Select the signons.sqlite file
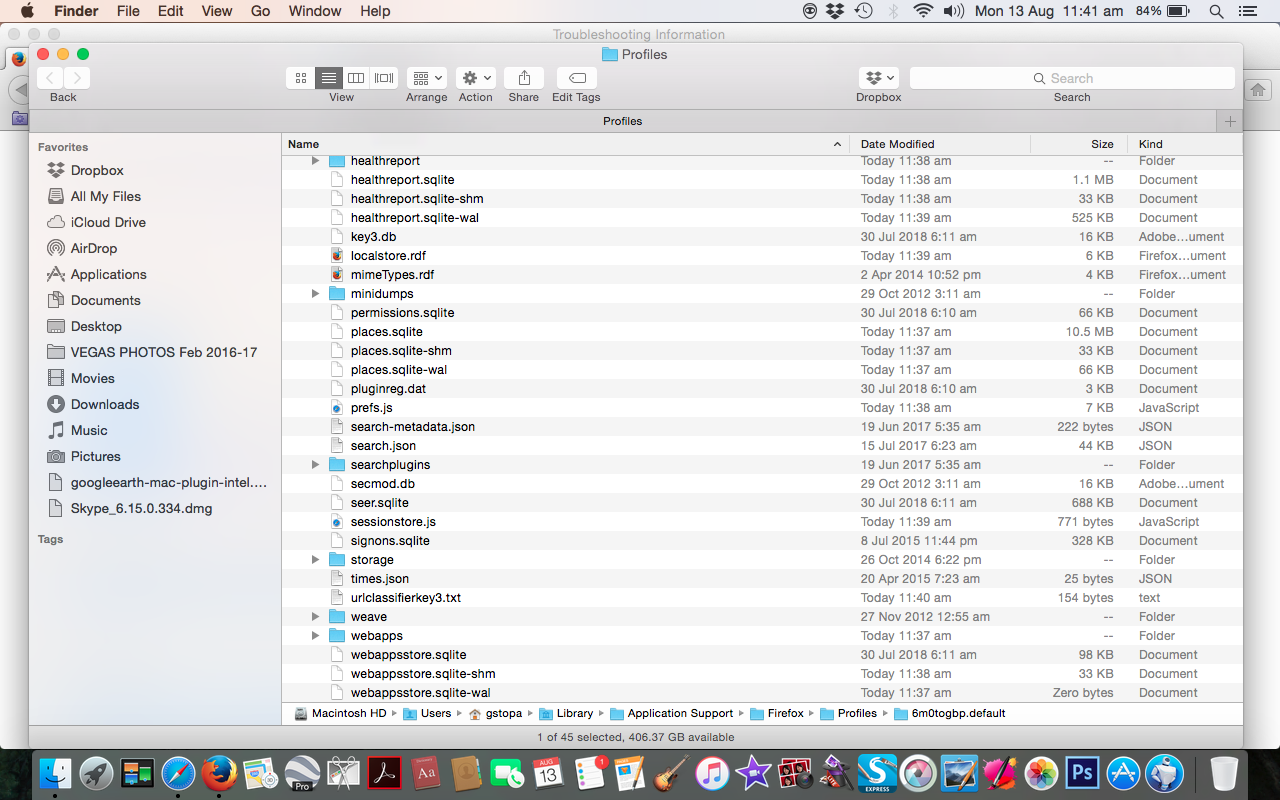Viewport: 1280px width, 800px height. pos(762,541)
